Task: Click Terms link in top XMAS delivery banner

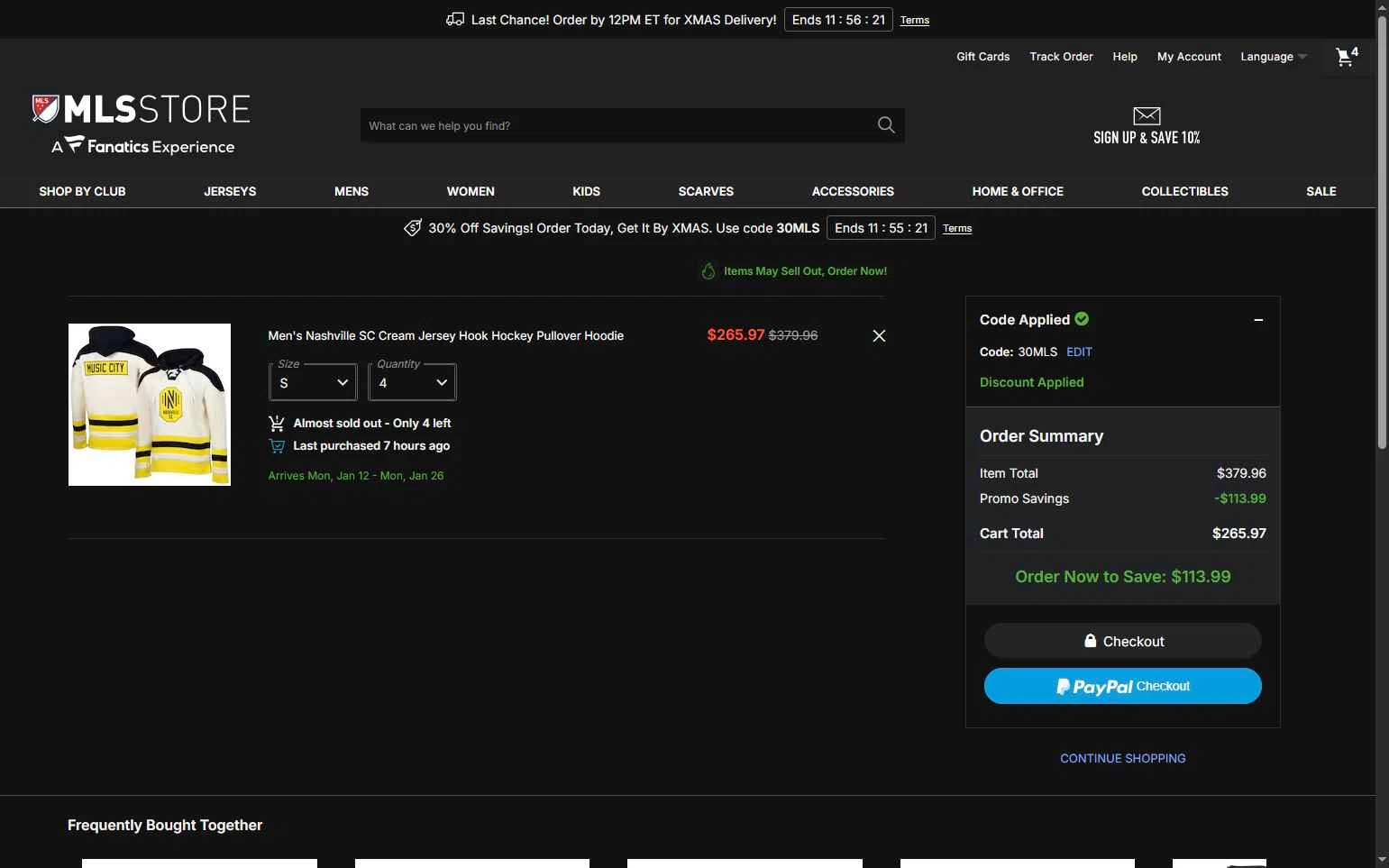Action: point(915,20)
